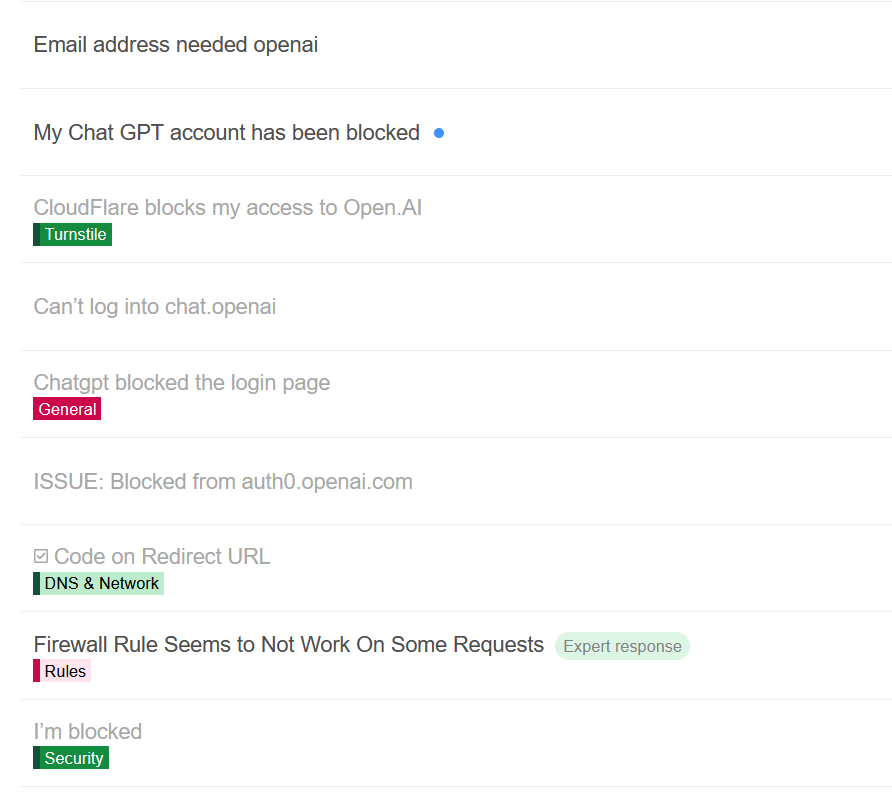Click the solved checkmark icon beside Code on Redirect URL
Viewport: 892px width, 803px height.
(41, 556)
